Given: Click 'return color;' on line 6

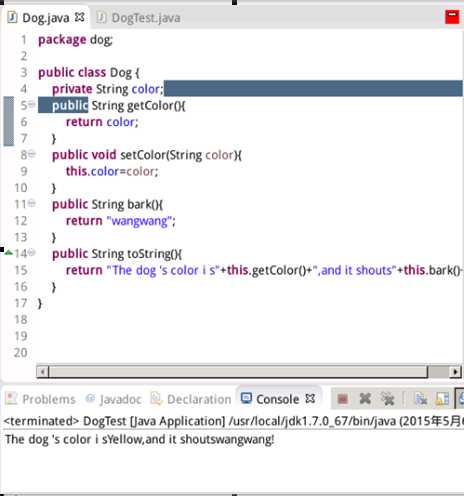Looking at the screenshot, I should 102,122.
